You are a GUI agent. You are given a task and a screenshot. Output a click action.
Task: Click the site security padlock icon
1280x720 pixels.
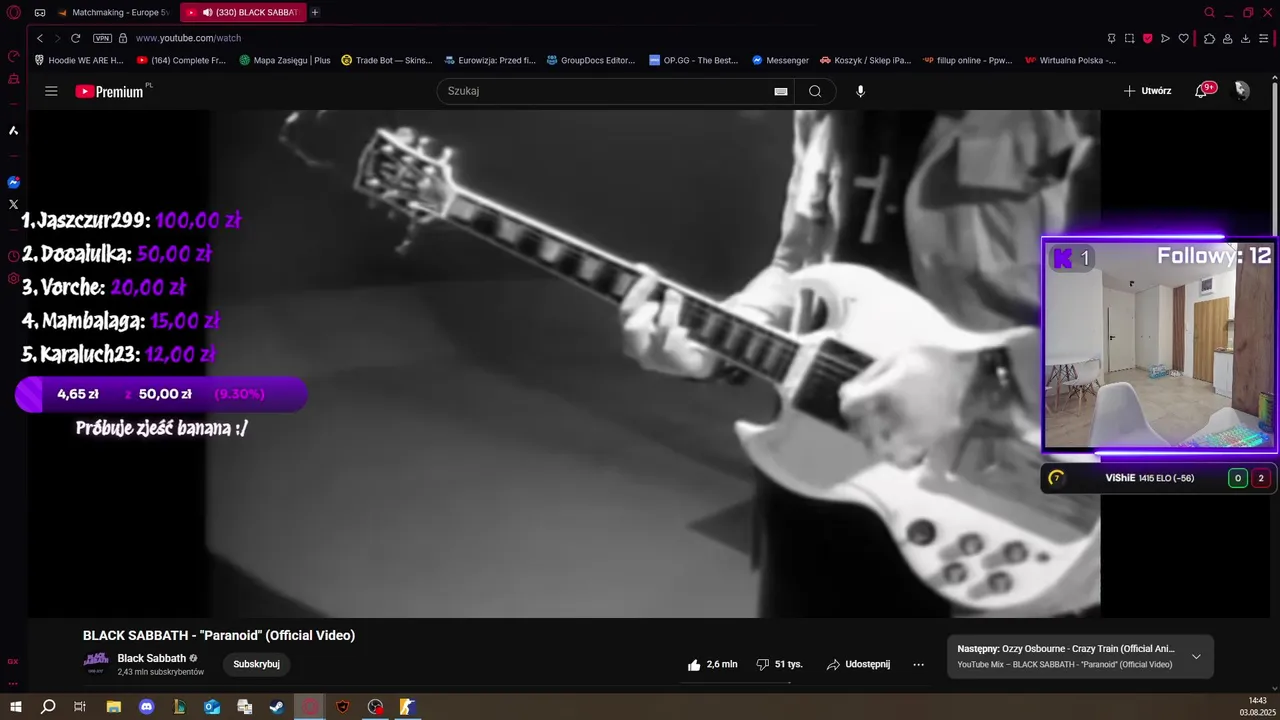[x=123, y=38]
